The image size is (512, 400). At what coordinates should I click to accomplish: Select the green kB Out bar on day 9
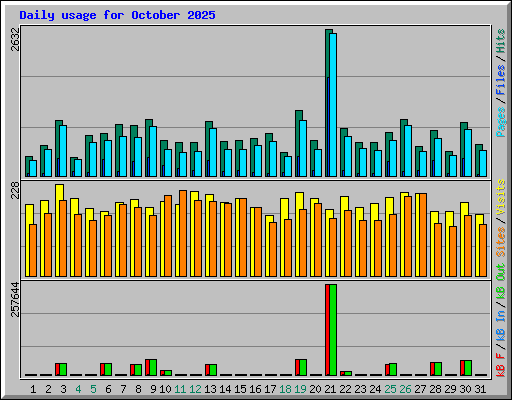(153, 368)
